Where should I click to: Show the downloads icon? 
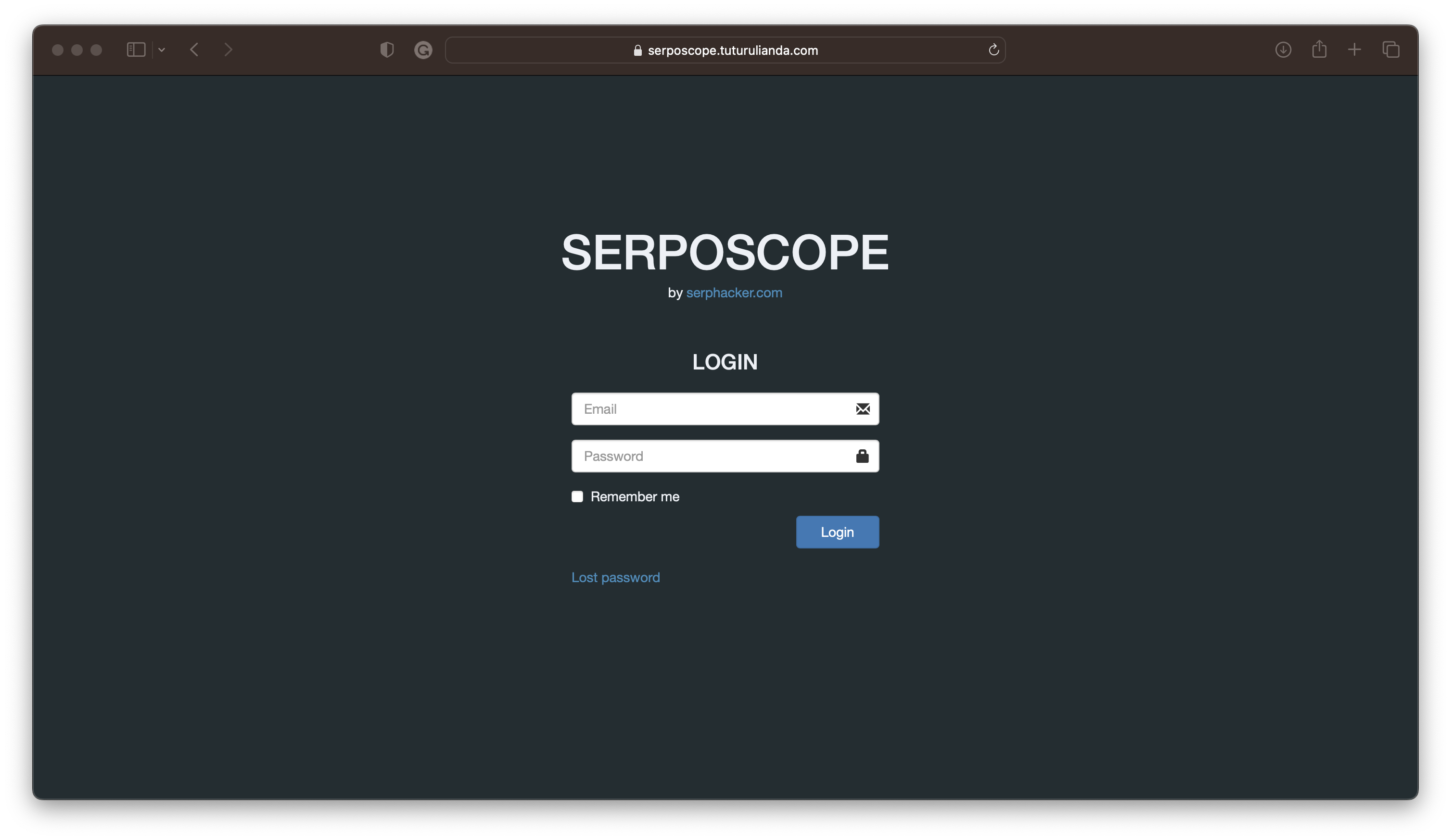(1283, 50)
